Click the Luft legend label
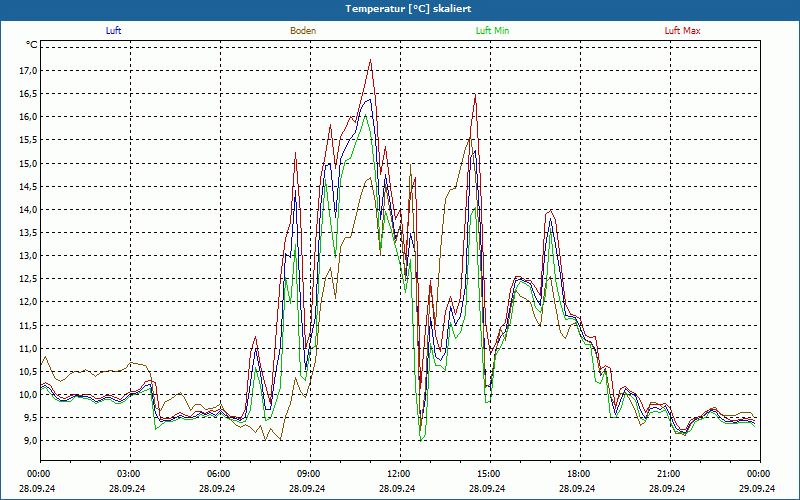This screenshot has width=800, height=500. [113, 31]
